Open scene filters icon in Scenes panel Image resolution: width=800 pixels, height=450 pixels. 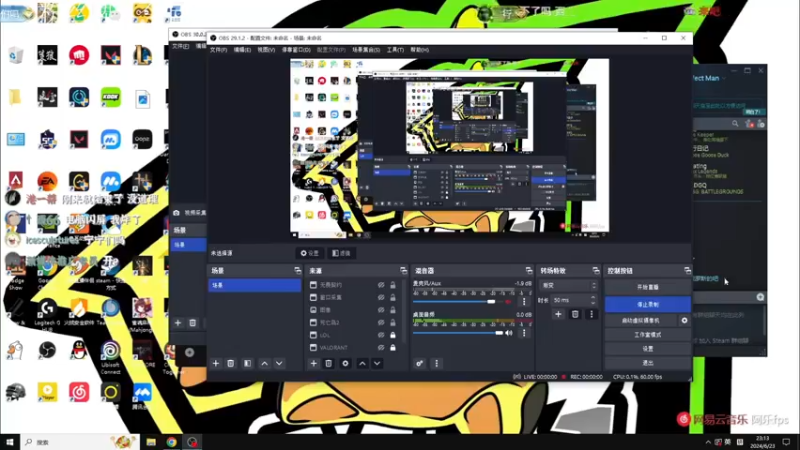click(247, 363)
